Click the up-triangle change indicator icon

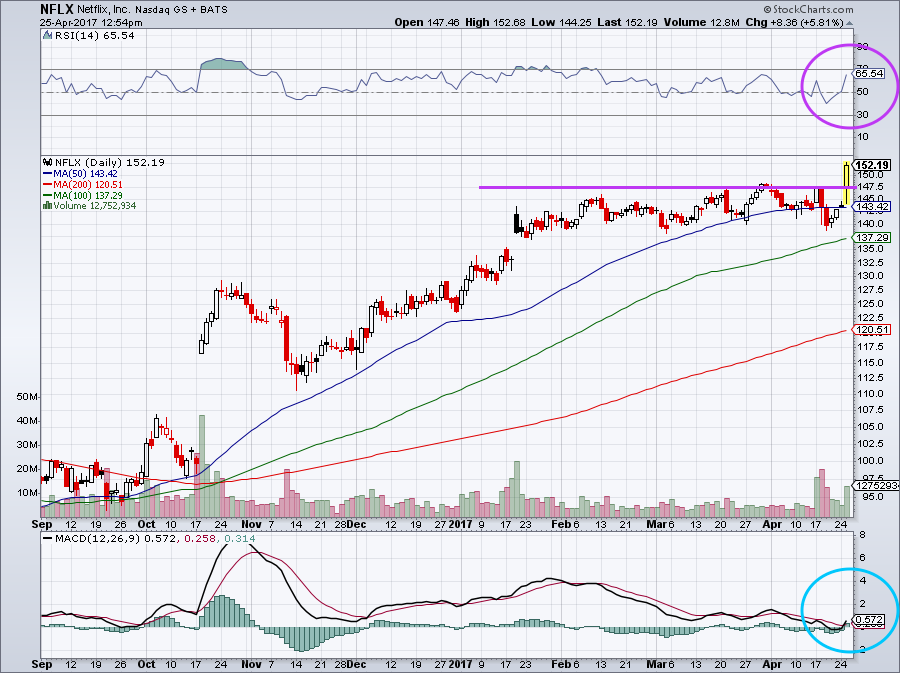[x=850, y=24]
